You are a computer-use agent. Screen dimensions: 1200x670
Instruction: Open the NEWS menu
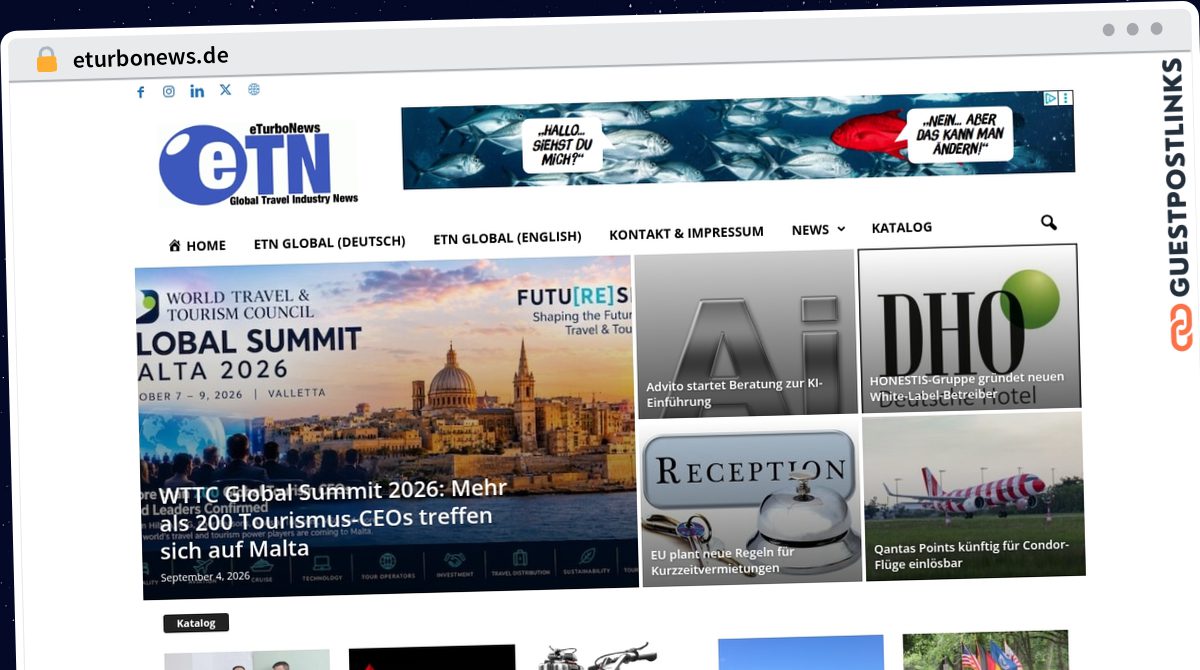810,230
